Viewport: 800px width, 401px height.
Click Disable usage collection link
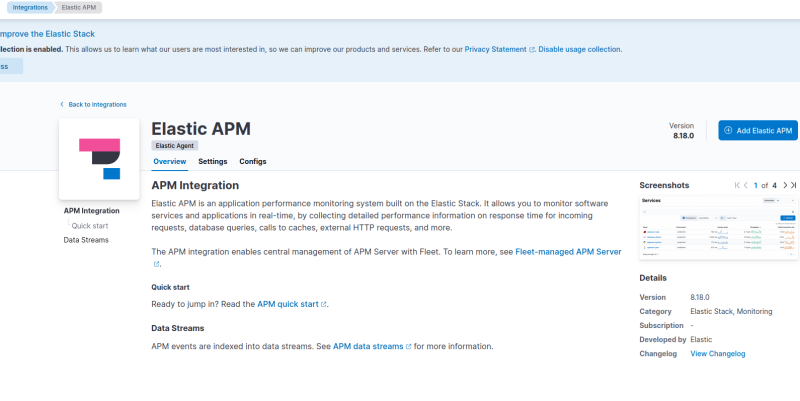pos(581,49)
